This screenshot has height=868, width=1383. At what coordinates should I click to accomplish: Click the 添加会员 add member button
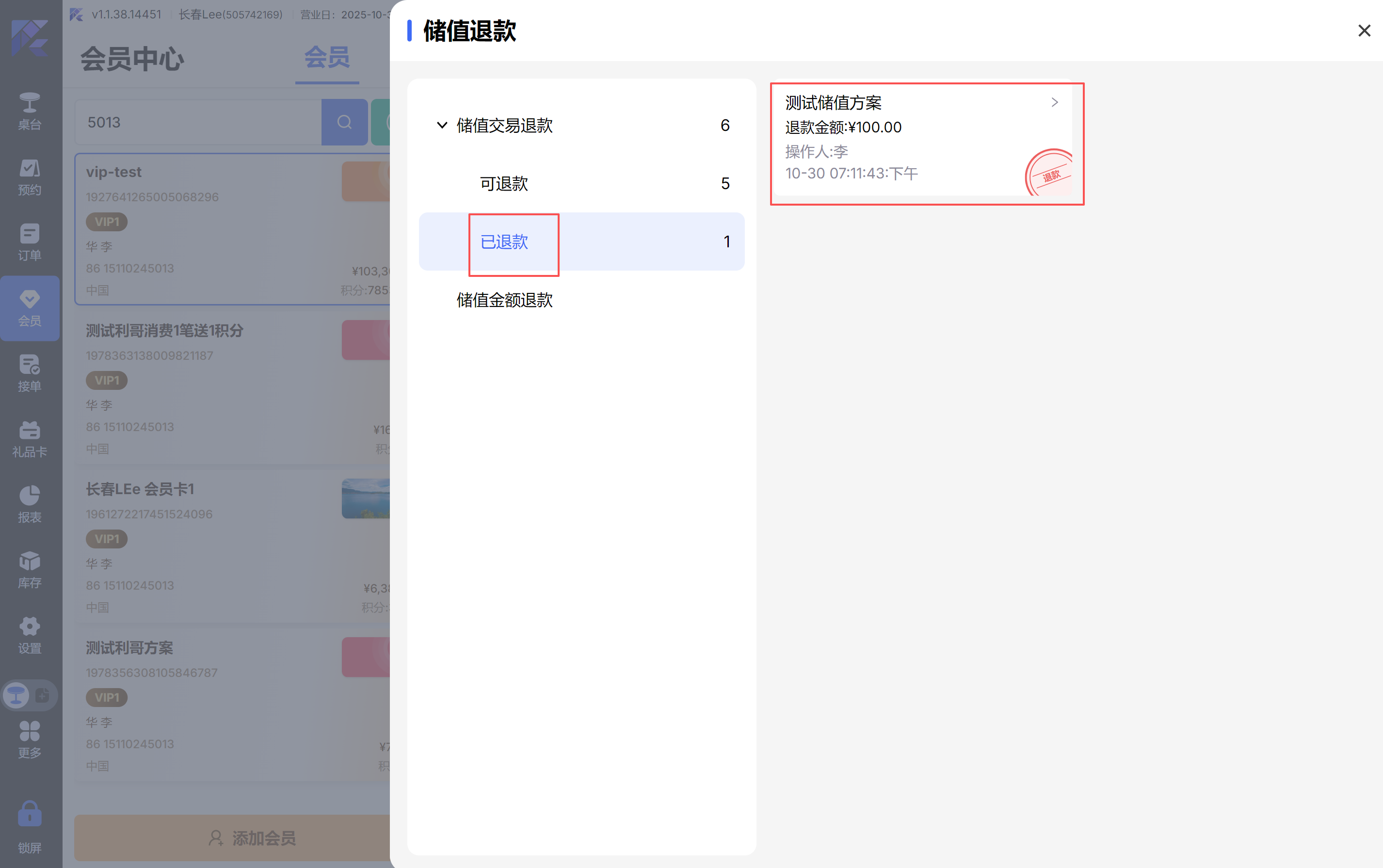252,837
